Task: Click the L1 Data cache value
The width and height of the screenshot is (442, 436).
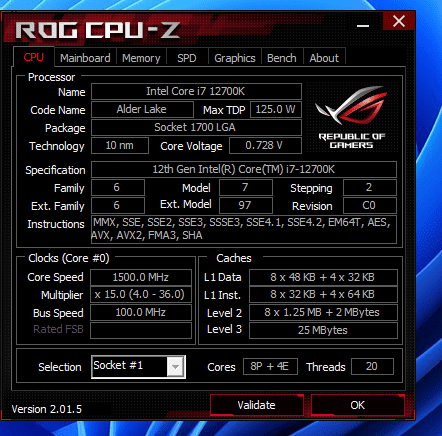Action: point(323,277)
